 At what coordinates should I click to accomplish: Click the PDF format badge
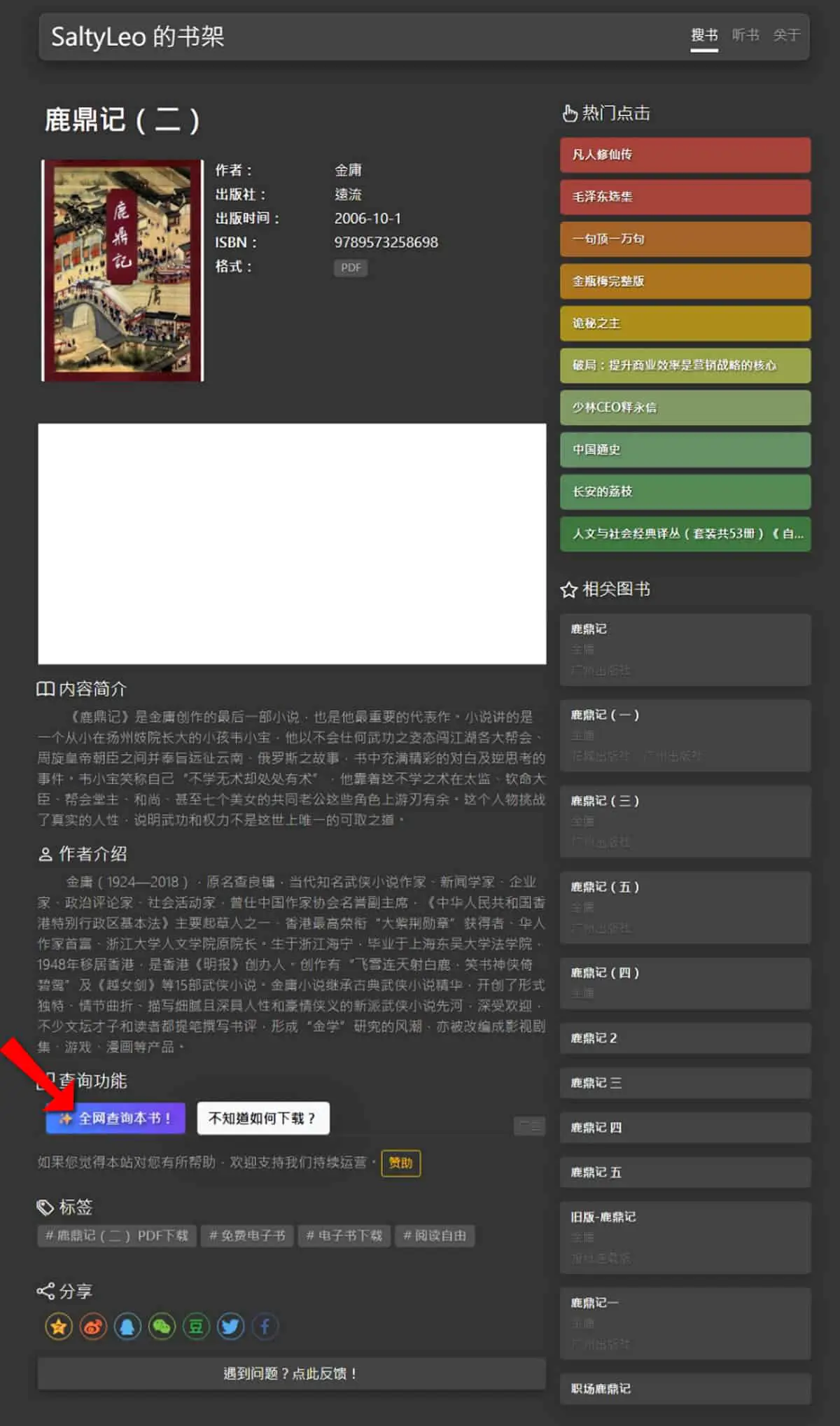tap(351, 267)
